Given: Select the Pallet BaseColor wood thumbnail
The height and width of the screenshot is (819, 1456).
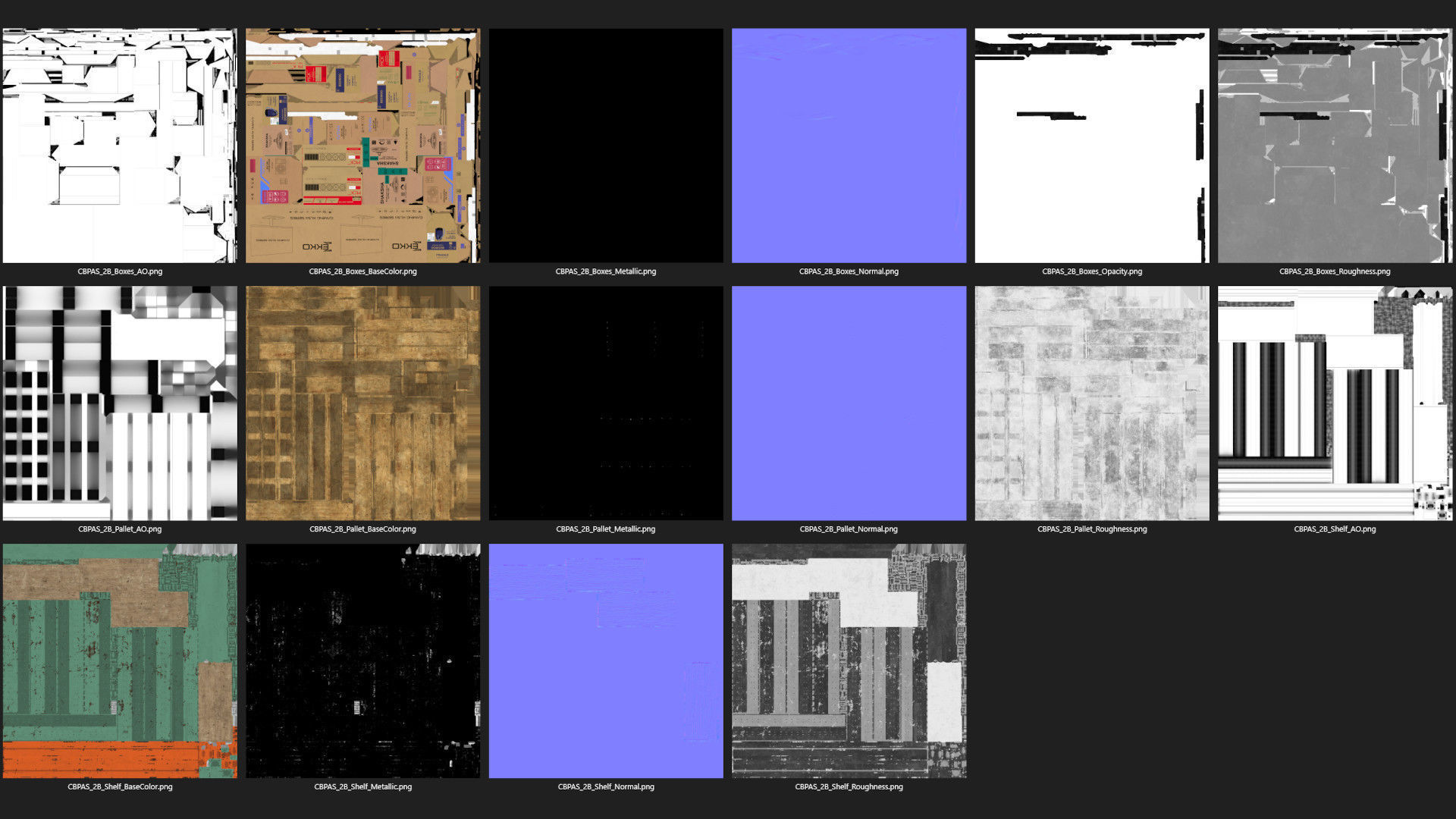Looking at the screenshot, I should (x=362, y=403).
